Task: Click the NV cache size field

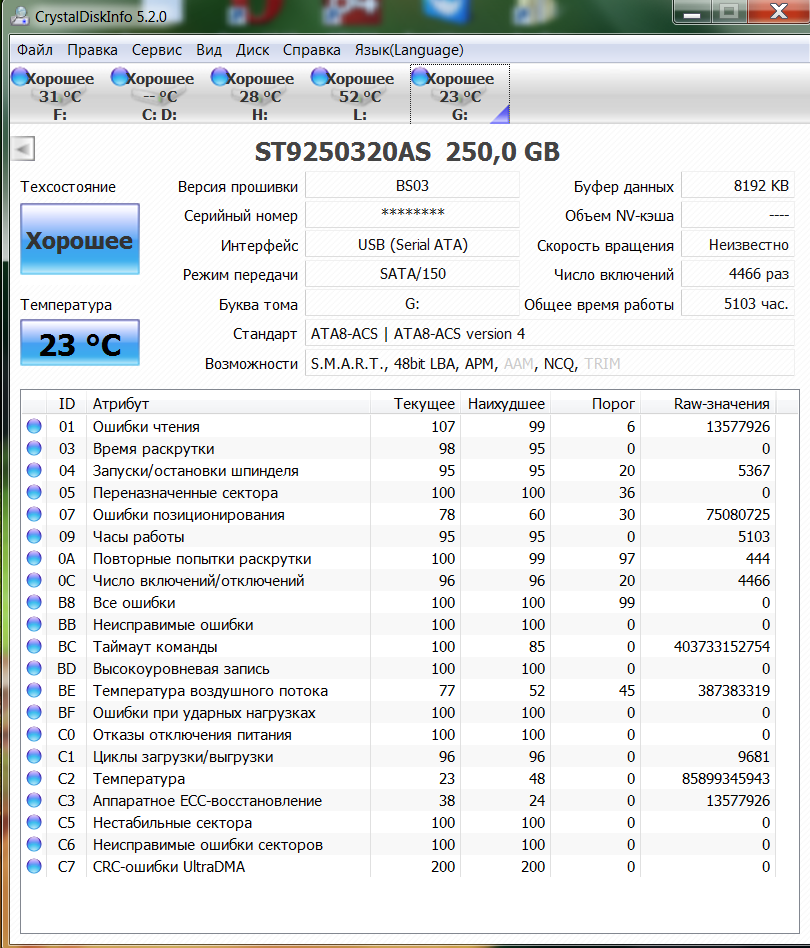Action: coord(737,215)
